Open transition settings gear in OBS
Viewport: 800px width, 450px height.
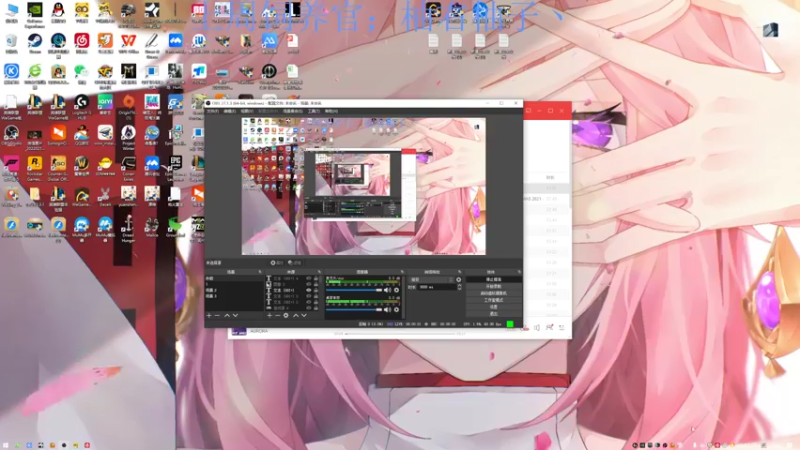click(x=458, y=280)
